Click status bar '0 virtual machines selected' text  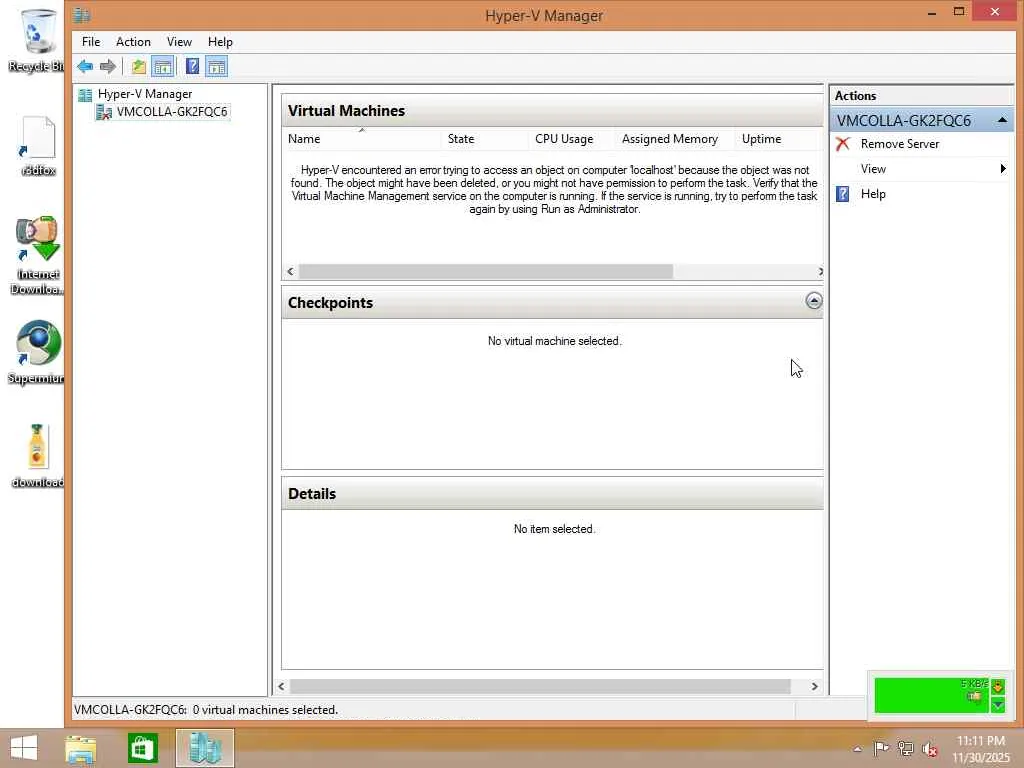pyautogui.click(x=265, y=710)
